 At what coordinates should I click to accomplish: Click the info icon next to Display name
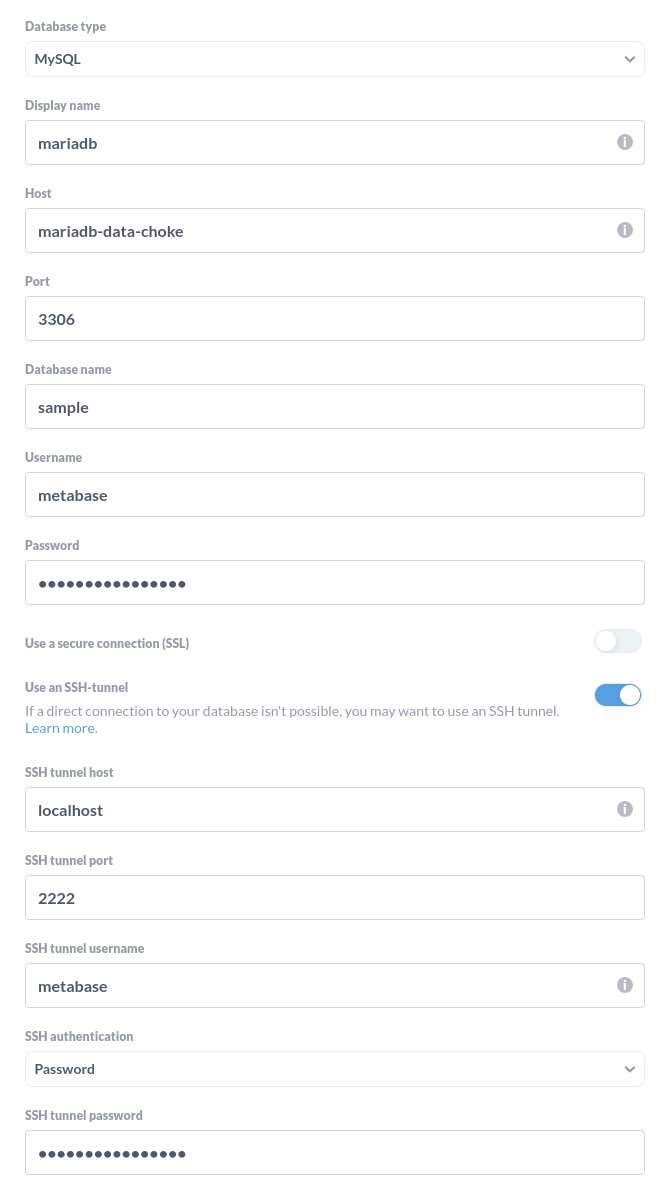pyautogui.click(x=625, y=141)
